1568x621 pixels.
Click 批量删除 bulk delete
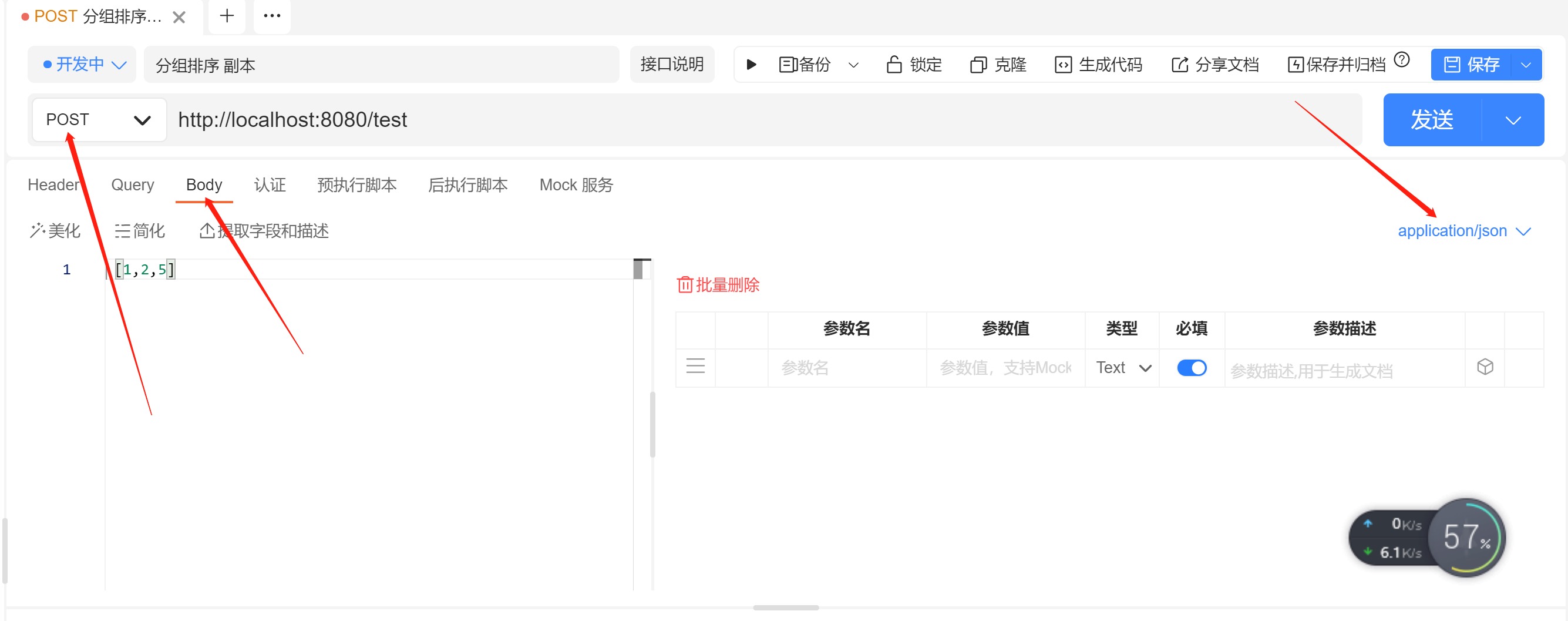(x=718, y=284)
